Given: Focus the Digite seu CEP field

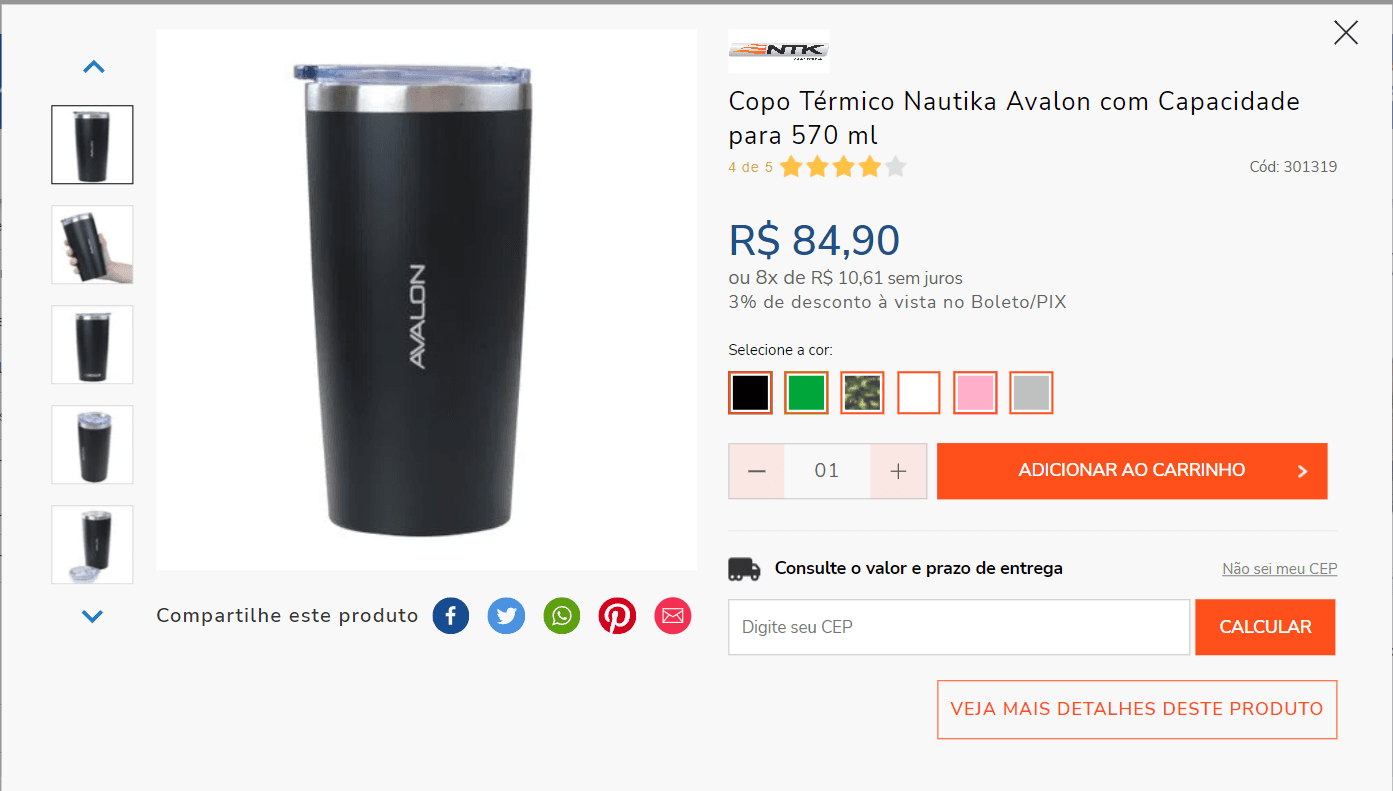Looking at the screenshot, I should click(959, 627).
